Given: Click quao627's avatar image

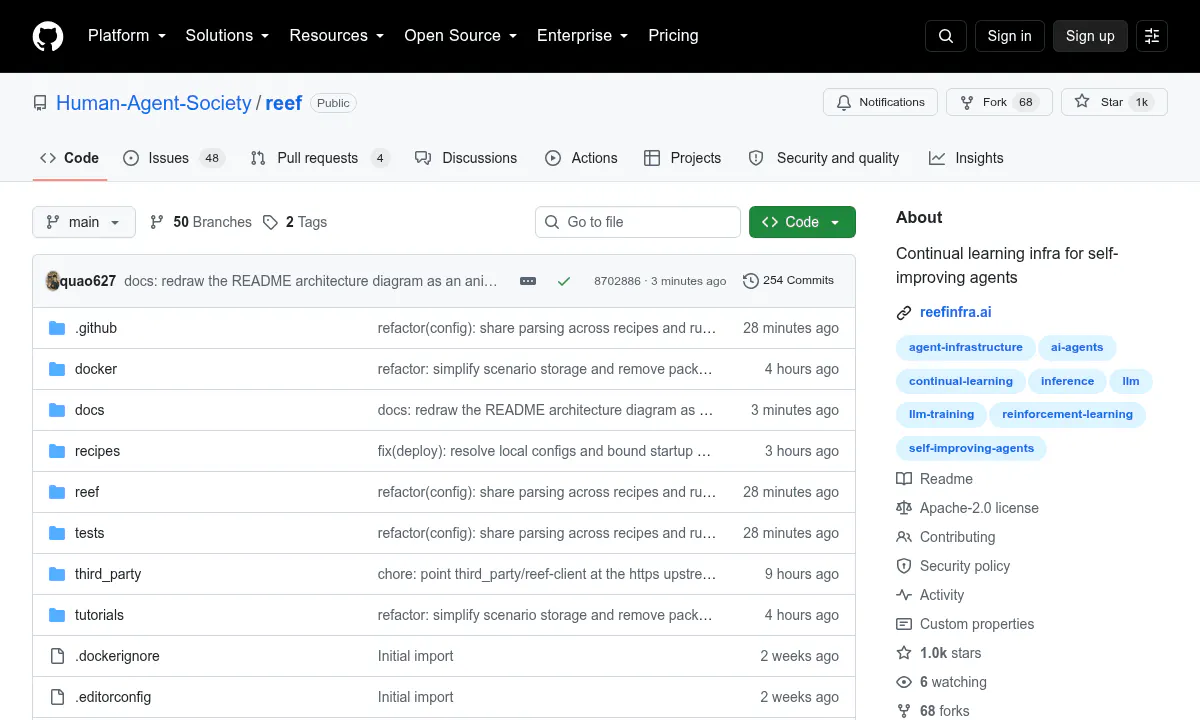Looking at the screenshot, I should point(53,281).
